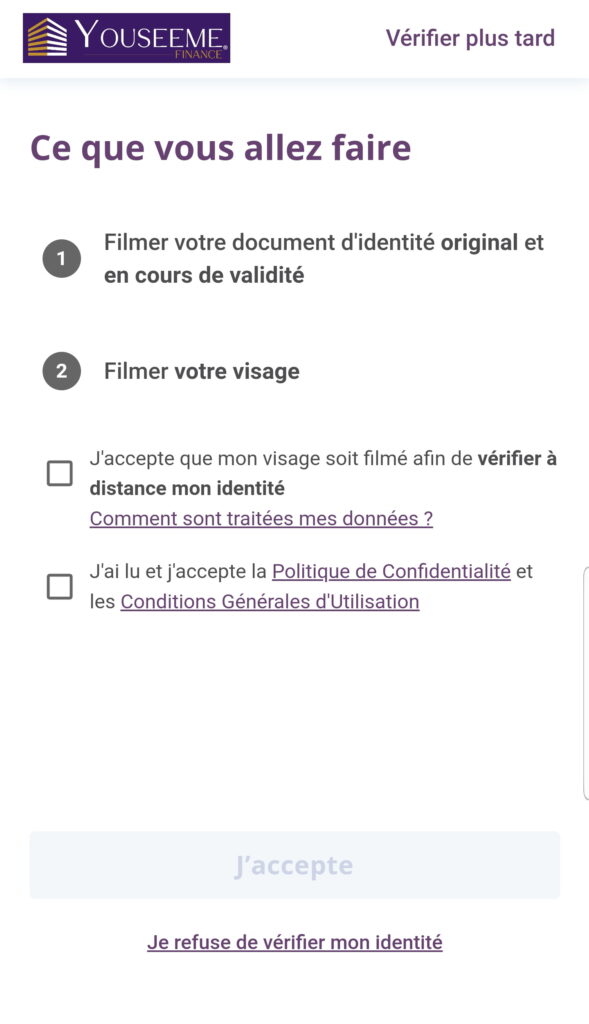The width and height of the screenshot is (589, 1024).
Task: Click the number 1 step circle
Action: point(61,259)
